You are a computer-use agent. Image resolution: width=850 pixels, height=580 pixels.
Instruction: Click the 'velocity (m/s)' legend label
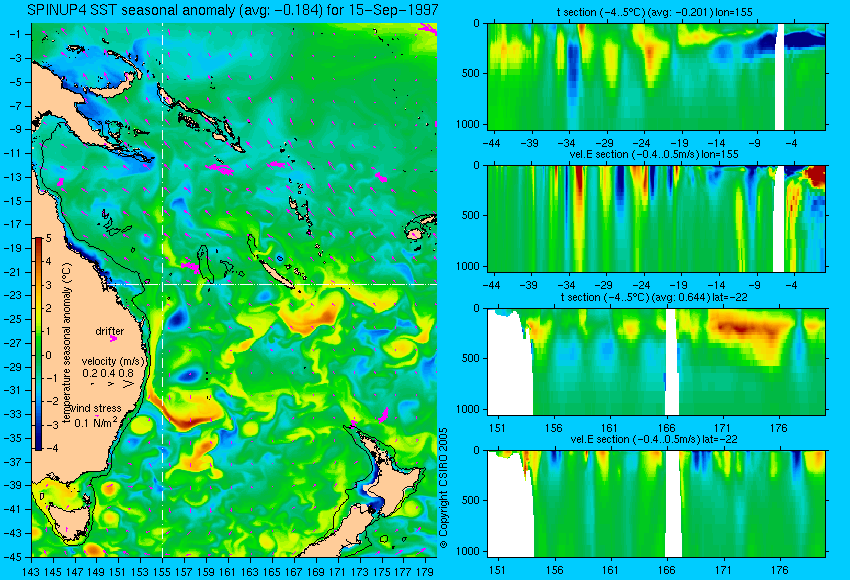coord(114,361)
